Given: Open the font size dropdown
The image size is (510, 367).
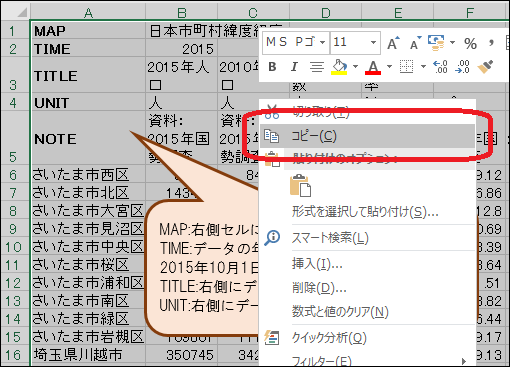Looking at the screenshot, I should coord(373,43).
